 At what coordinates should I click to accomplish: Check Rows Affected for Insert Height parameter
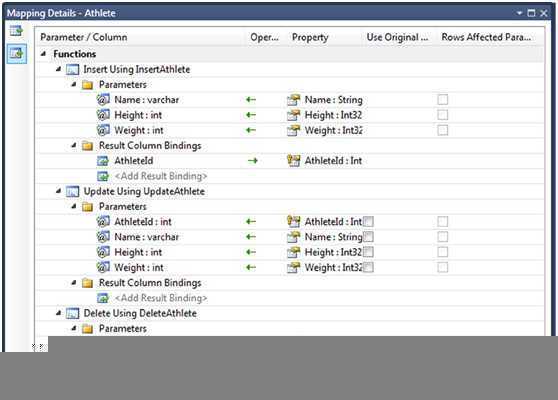[443, 115]
